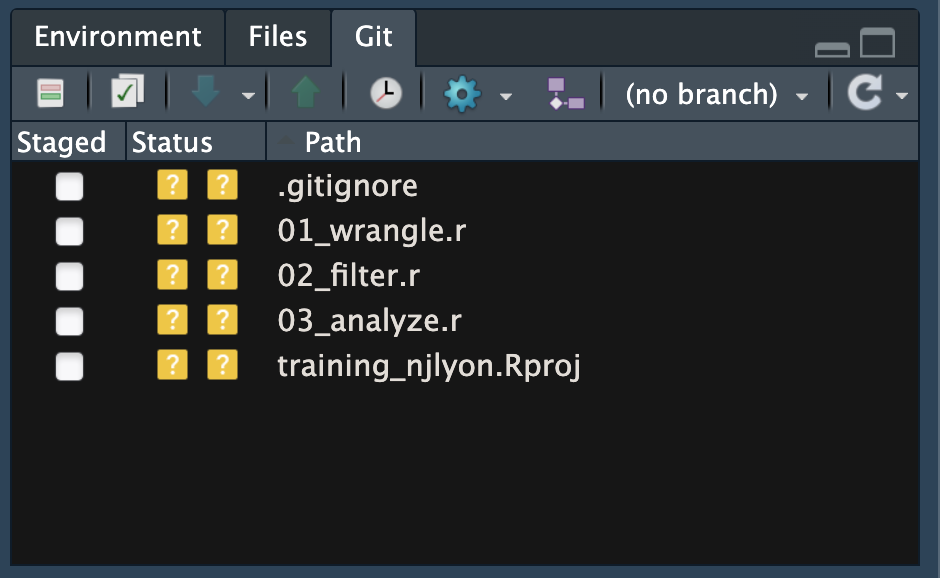
Task: Sort by the Path column header
Action: point(333,142)
